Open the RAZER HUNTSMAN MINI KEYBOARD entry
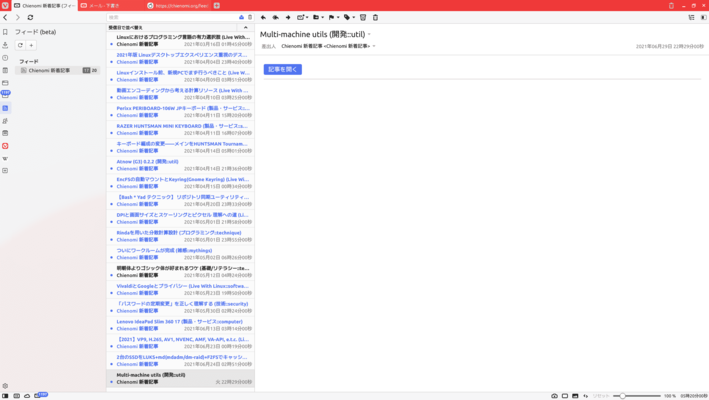 [180, 129]
